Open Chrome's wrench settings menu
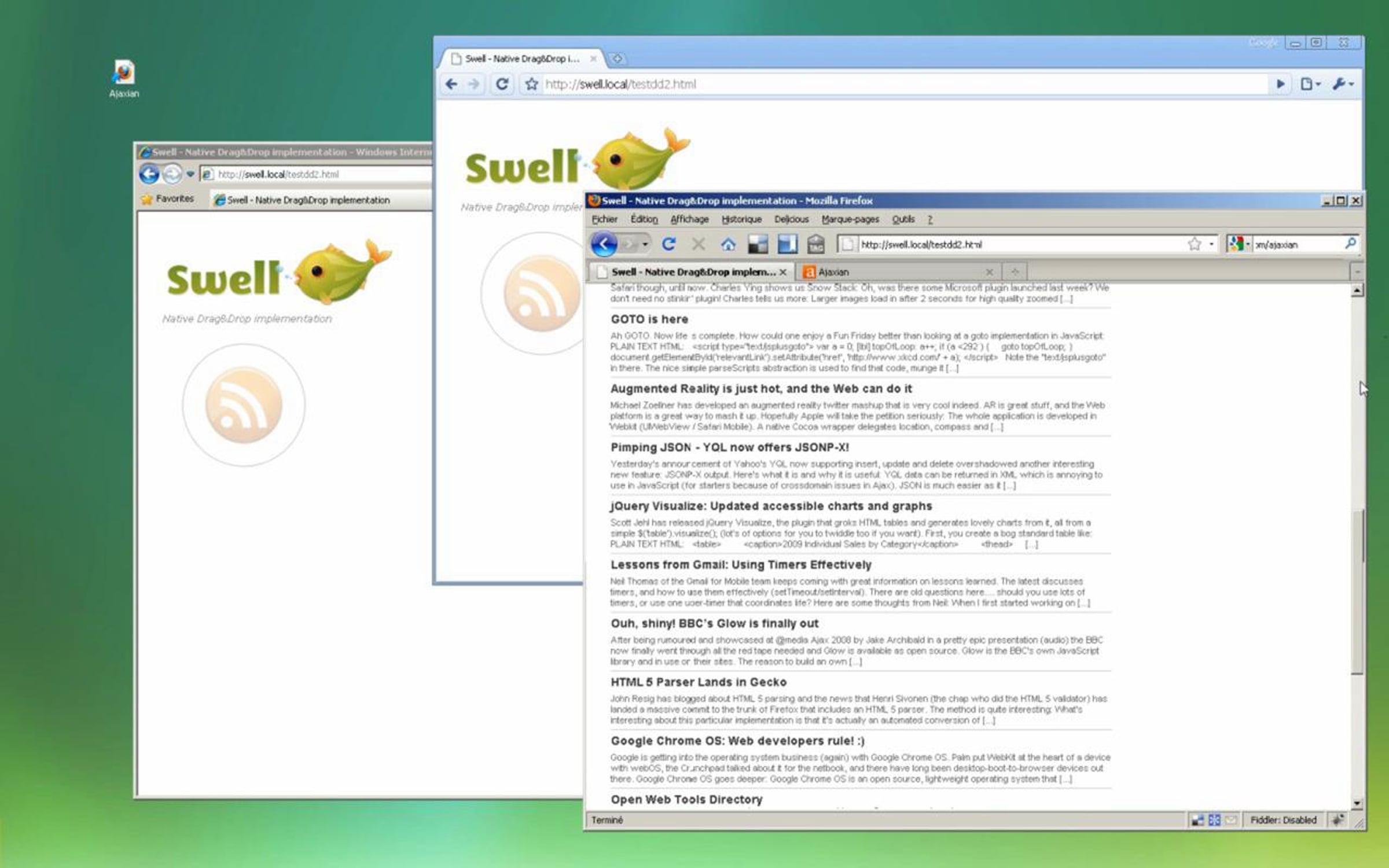The height and width of the screenshot is (868, 1389). (x=1343, y=84)
